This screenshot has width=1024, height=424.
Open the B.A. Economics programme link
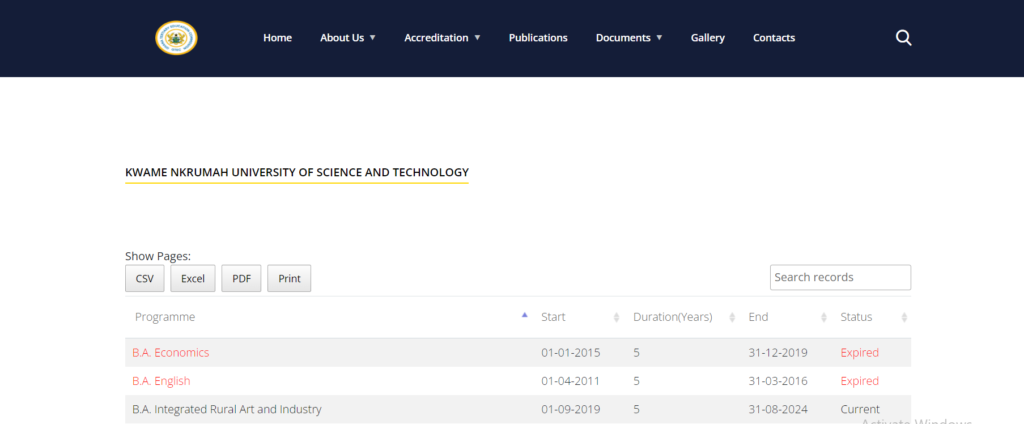(x=170, y=353)
